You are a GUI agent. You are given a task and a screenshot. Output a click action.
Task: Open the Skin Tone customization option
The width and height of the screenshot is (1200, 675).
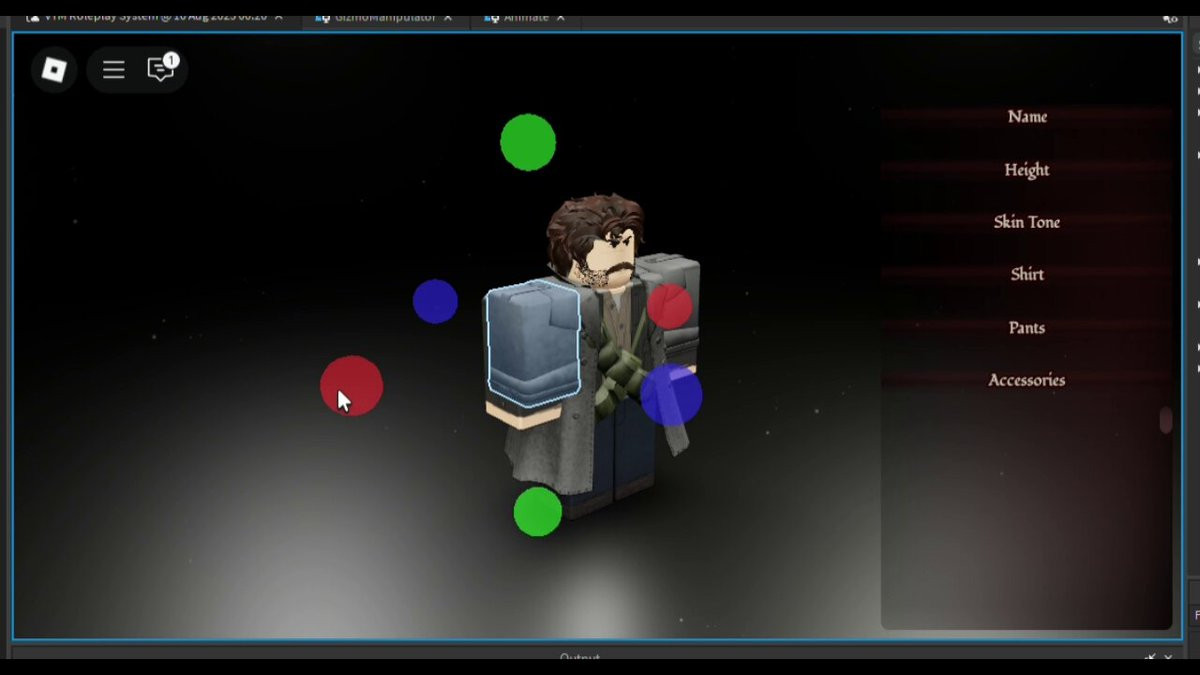pos(1027,222)
